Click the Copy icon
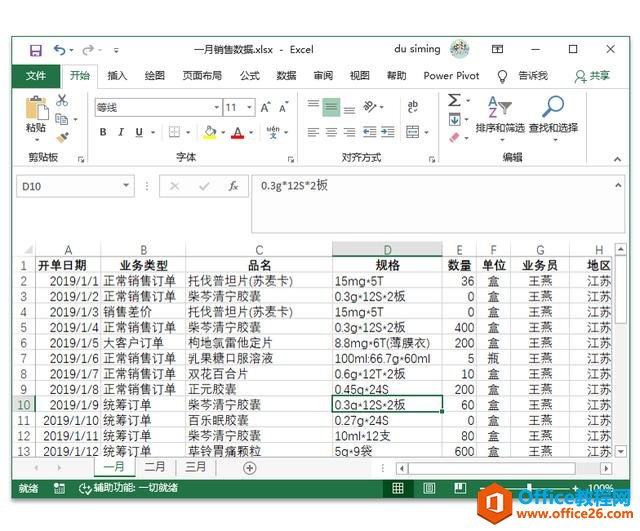 point(62,119)
